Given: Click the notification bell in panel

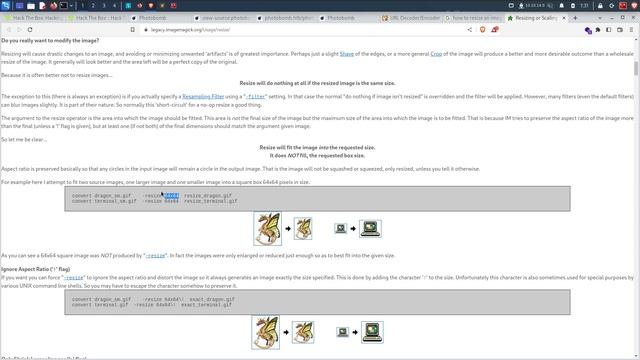Looking at the screenshot, I should point(562,6).
